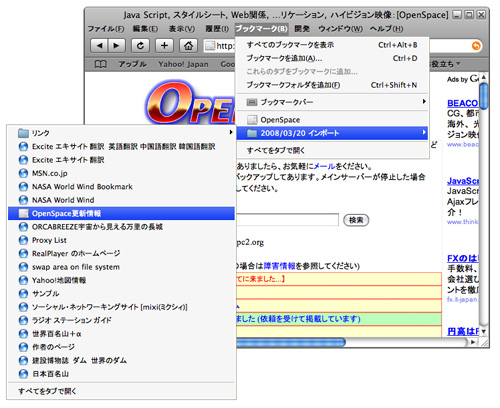The image size is (500, 408).
Task: Expand the ブックマークバー submenu
Action: point(332,102)
